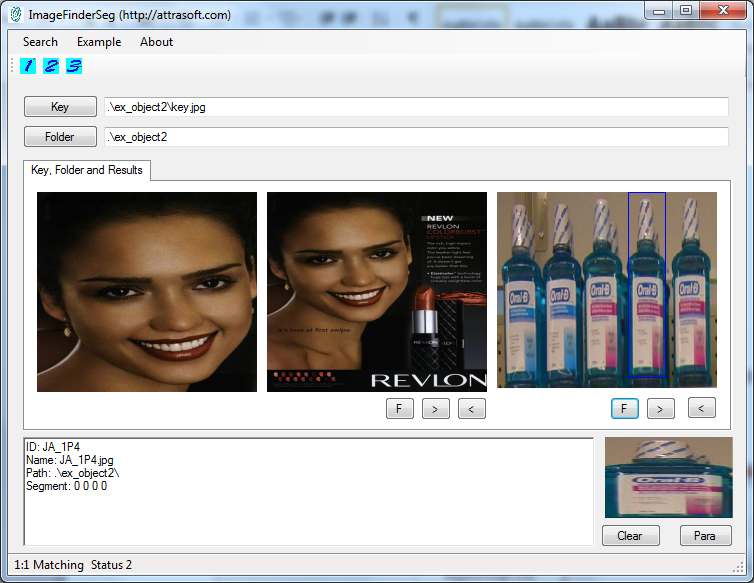
Task: Go to next folder image under Revlon ad
Action: [x=436, y=409]
